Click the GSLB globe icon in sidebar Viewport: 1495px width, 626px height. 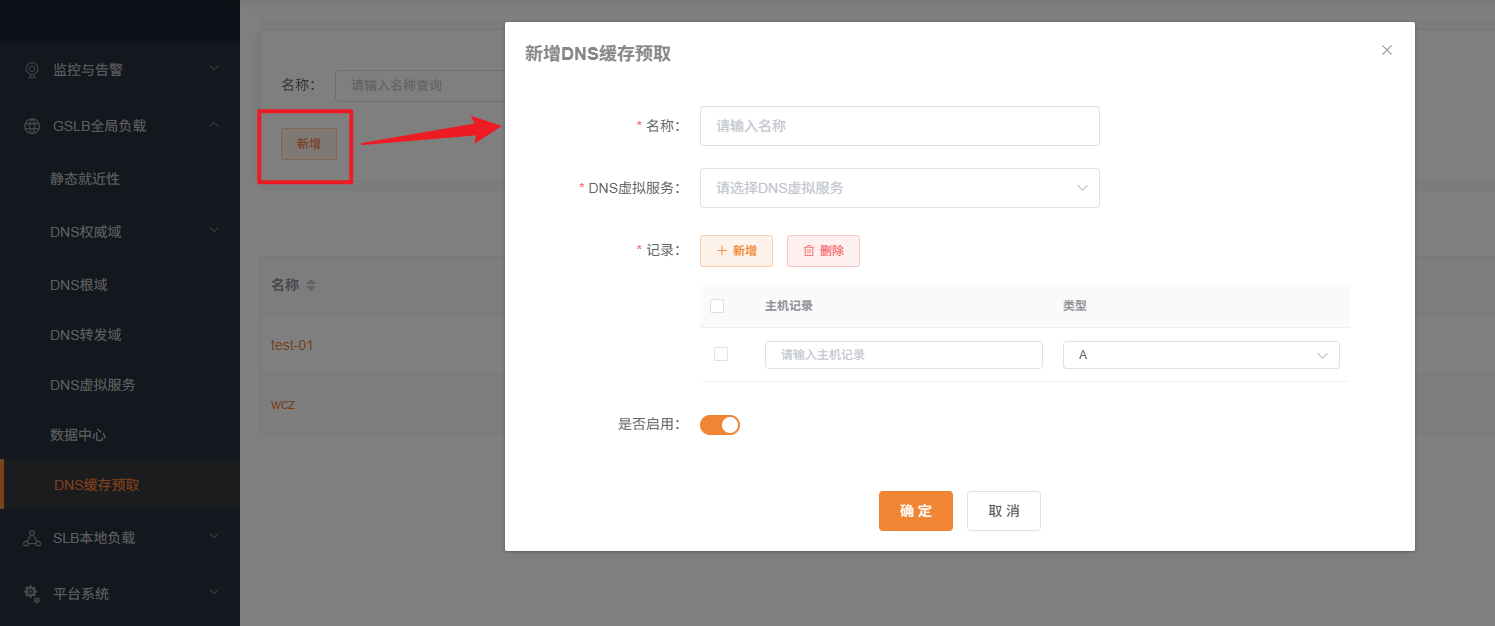(32, 126)
